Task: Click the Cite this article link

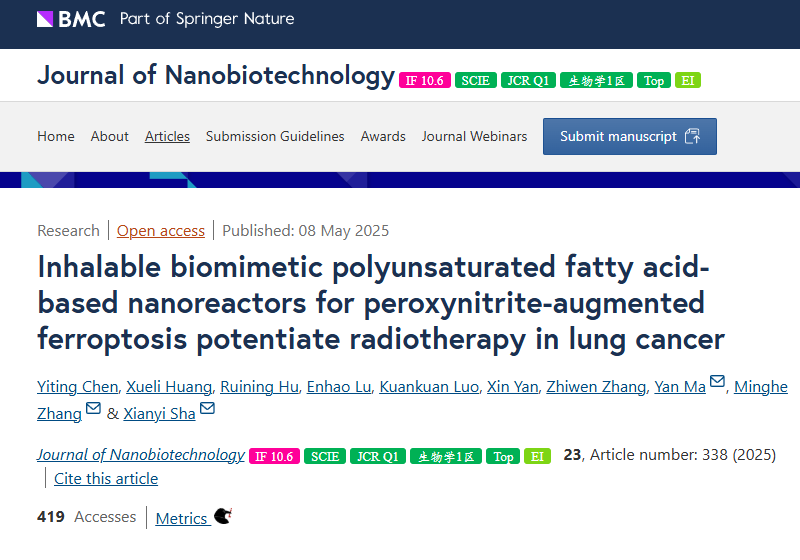Action: pos(106,479)
